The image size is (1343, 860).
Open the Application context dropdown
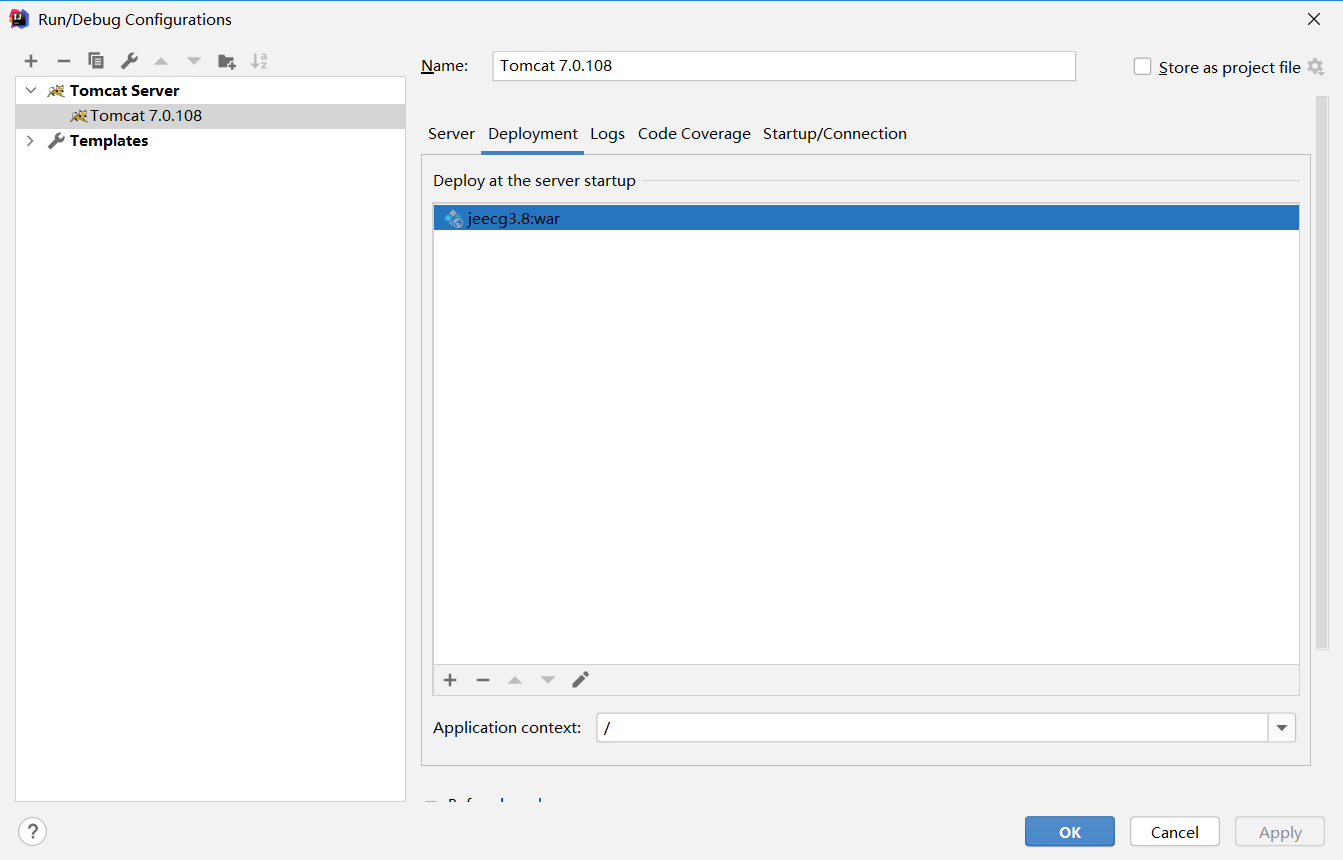[x=1282, y=728]
